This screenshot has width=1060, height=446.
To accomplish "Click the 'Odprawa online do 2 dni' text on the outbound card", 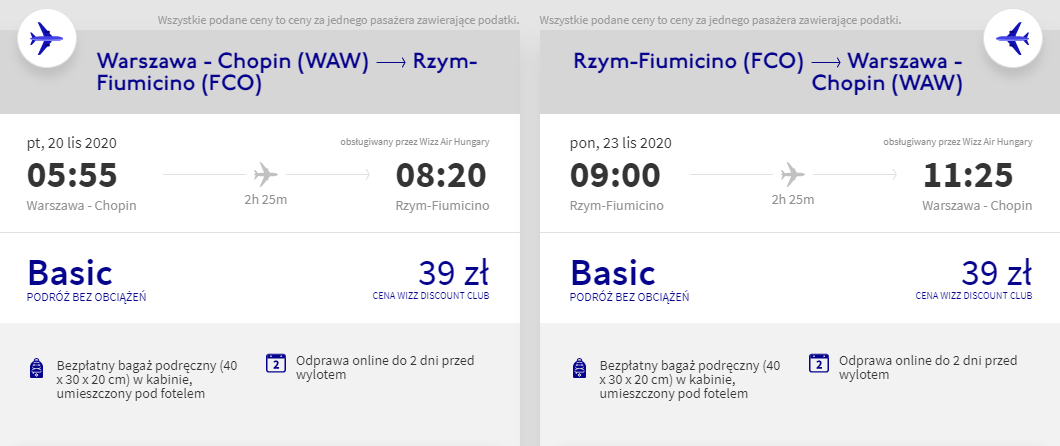I will click(x=385, y=367).
